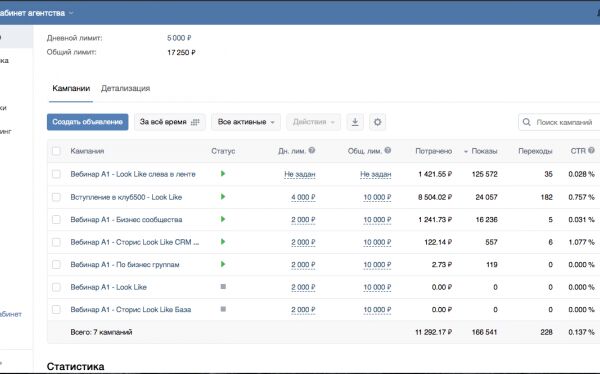Toggle play status of Вебинар А1 - Бизнес сообщества
The height and width of the screenshot is (374, 600).
223,219
